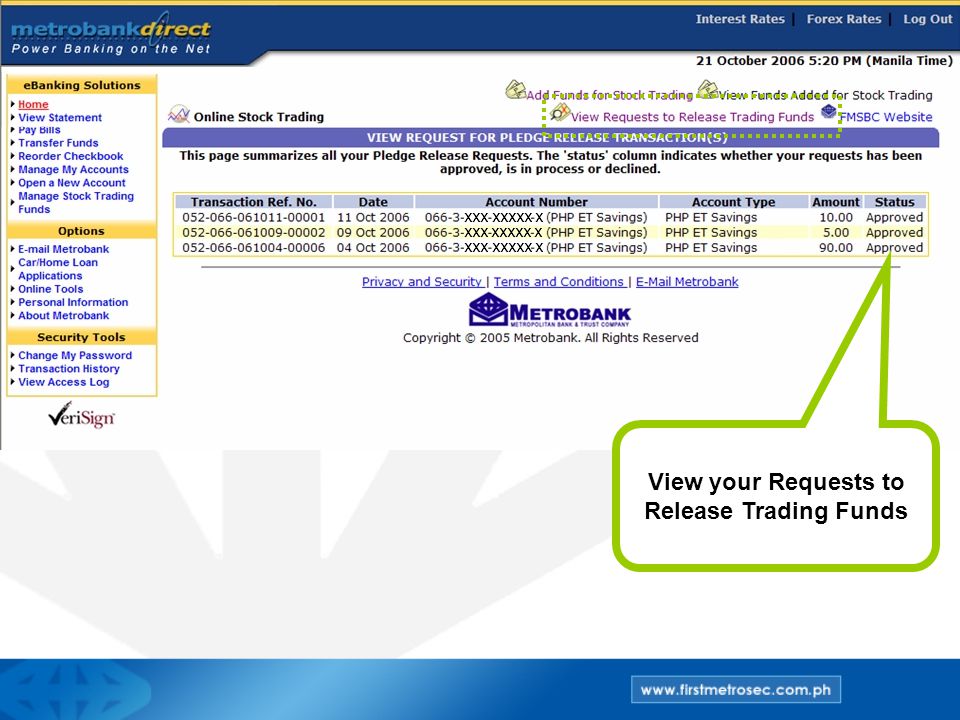Select Open a New Account link
The height and width of the screenshot is (720, 960).
tap(72, 183)
